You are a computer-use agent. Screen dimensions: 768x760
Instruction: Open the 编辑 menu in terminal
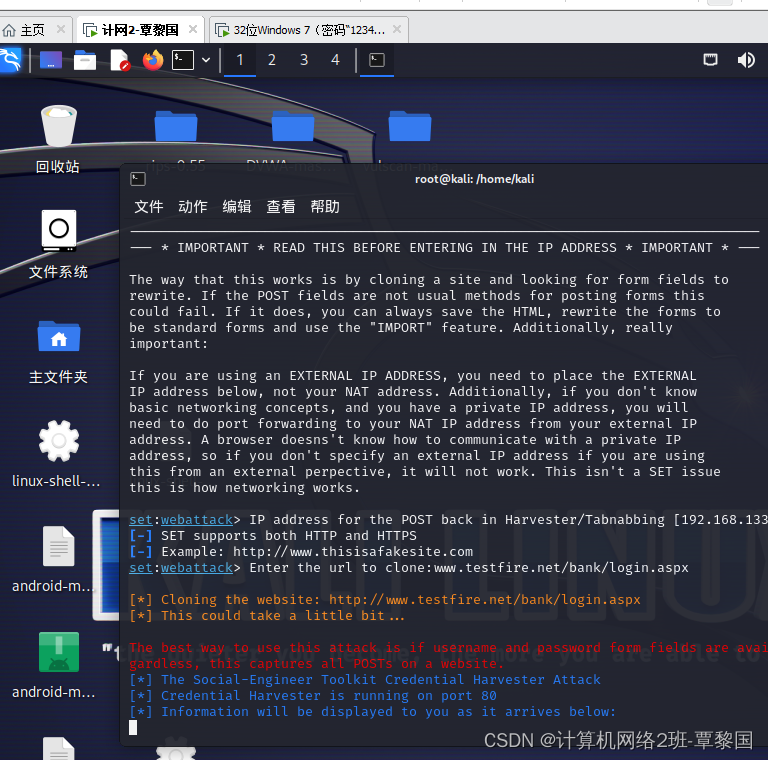point(237,207)
